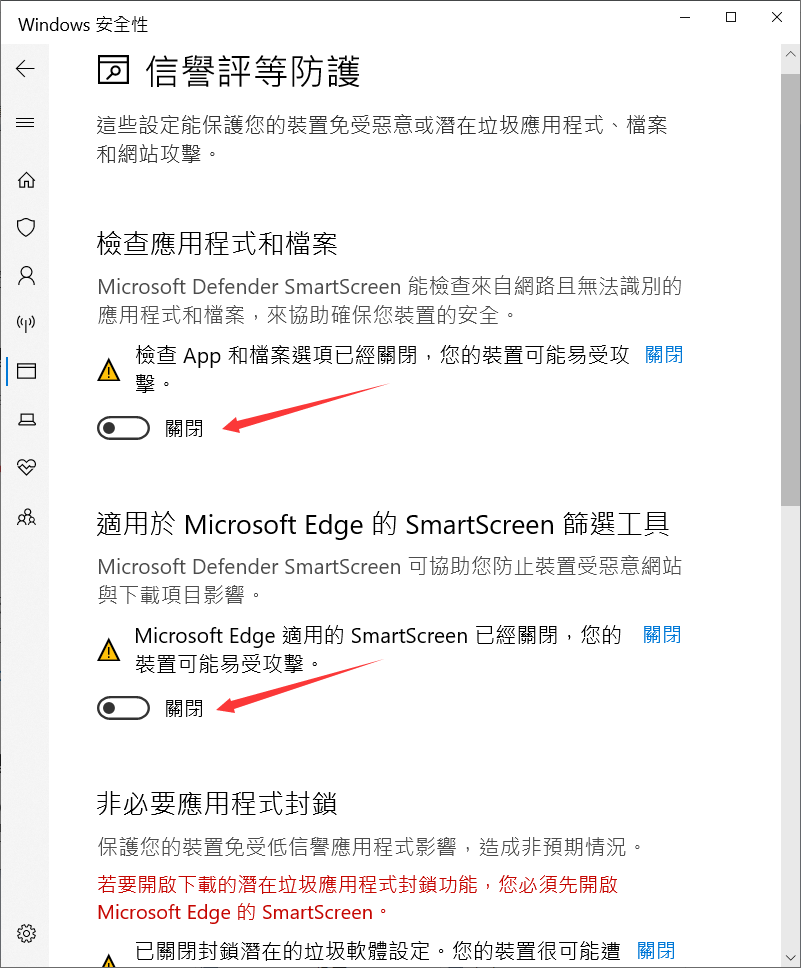Screen dimensions: 801x968
Task: Click the scrollbar up arrow
Action: [x=791, y=54]
